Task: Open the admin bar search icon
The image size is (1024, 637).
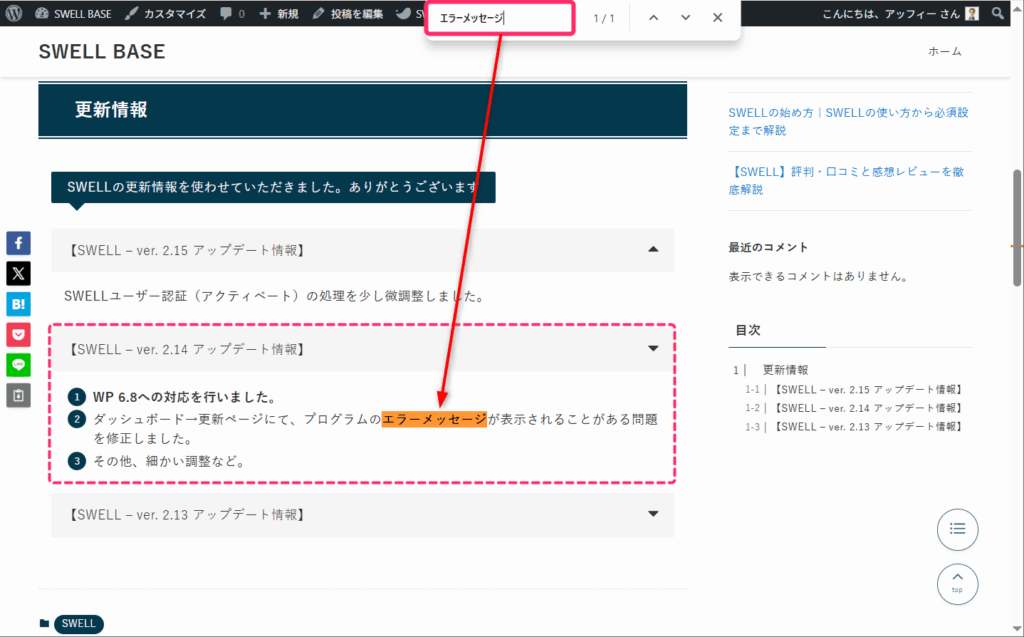Action: tap(998, 14)
